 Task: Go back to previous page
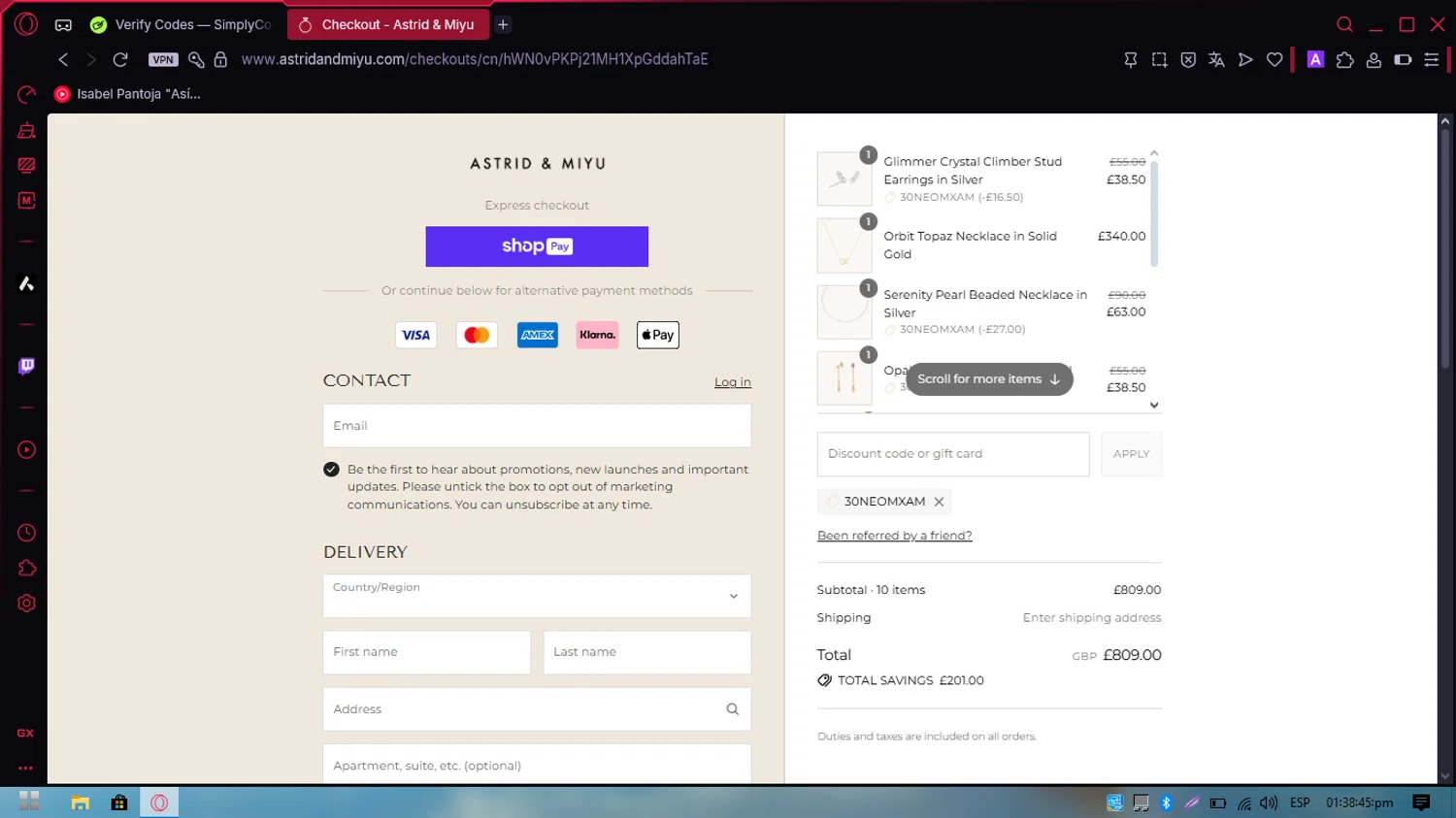(x=63, y=59)
